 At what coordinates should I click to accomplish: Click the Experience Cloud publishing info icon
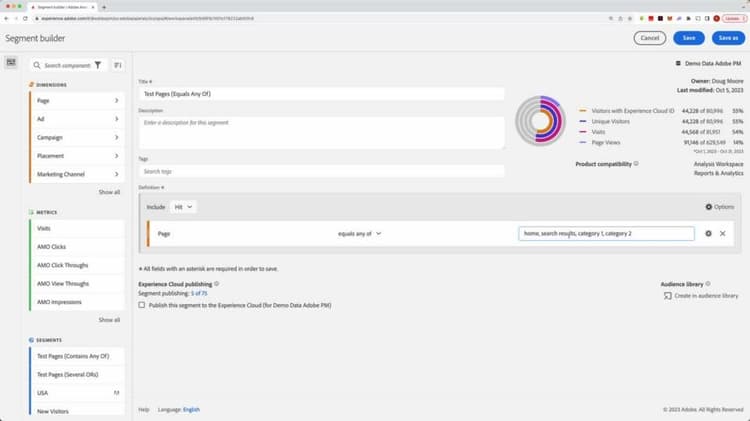point(217,284)
